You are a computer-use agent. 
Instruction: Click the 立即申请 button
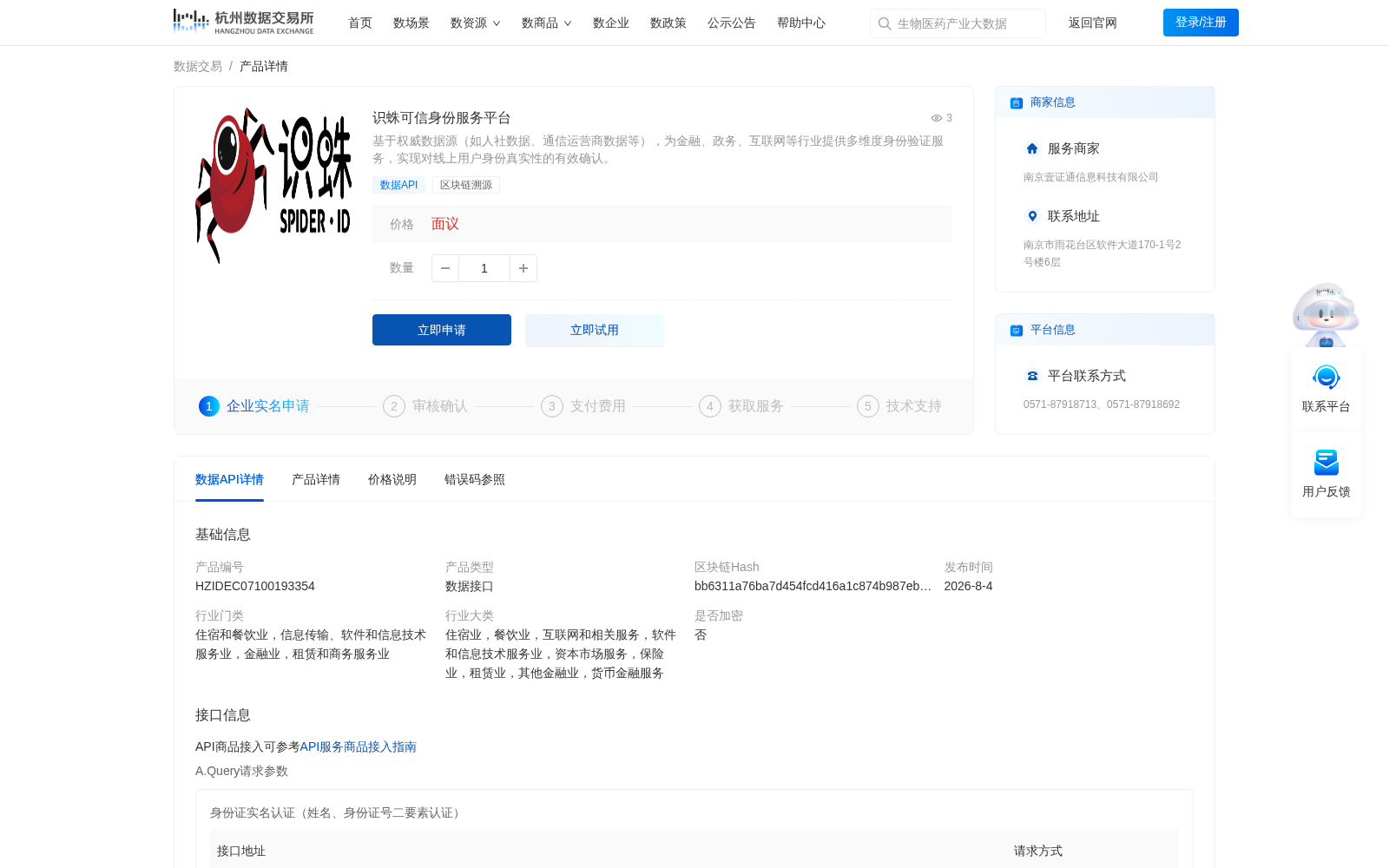coord(442,330)
